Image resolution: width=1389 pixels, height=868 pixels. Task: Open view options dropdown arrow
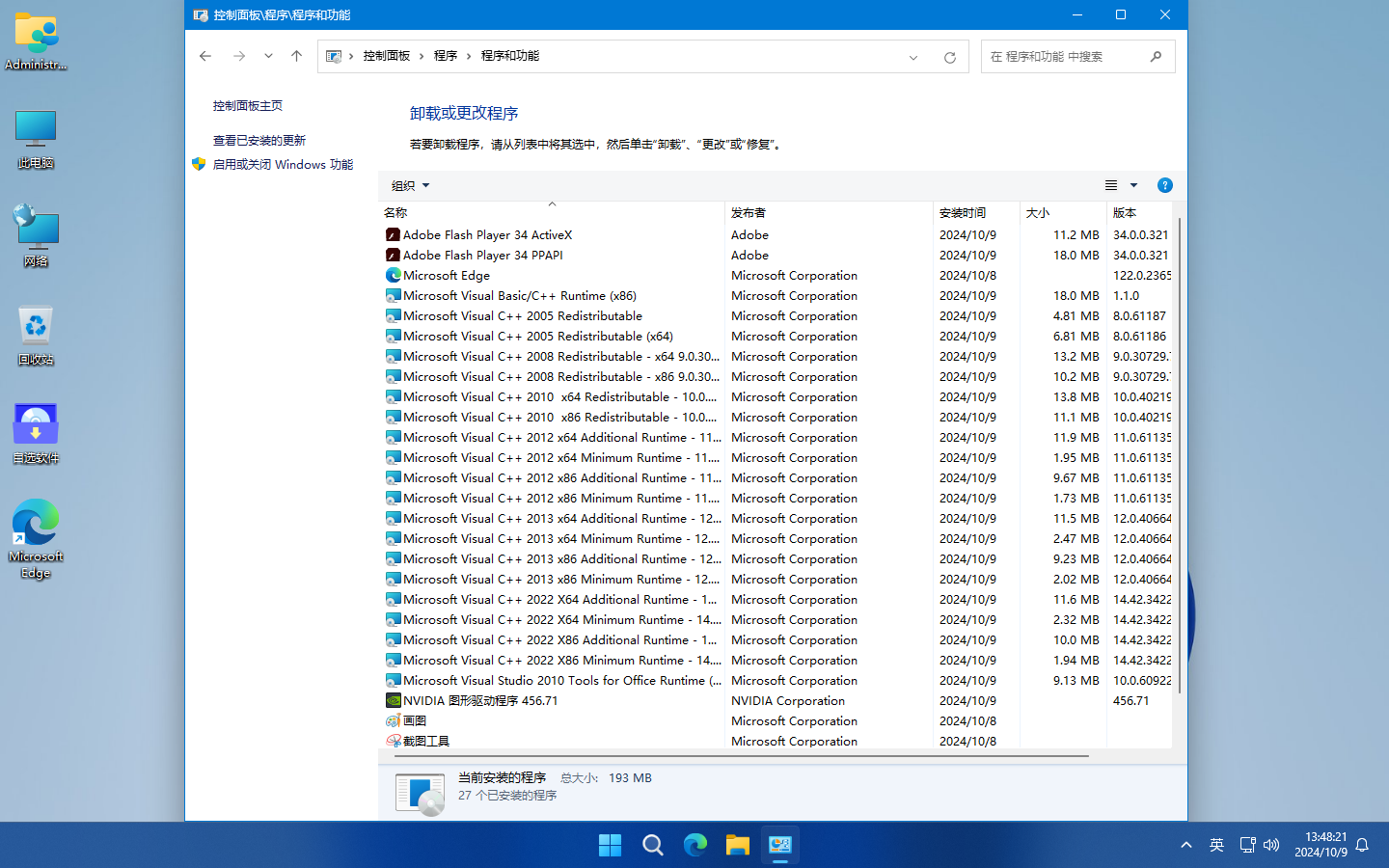click(1134, 185)
